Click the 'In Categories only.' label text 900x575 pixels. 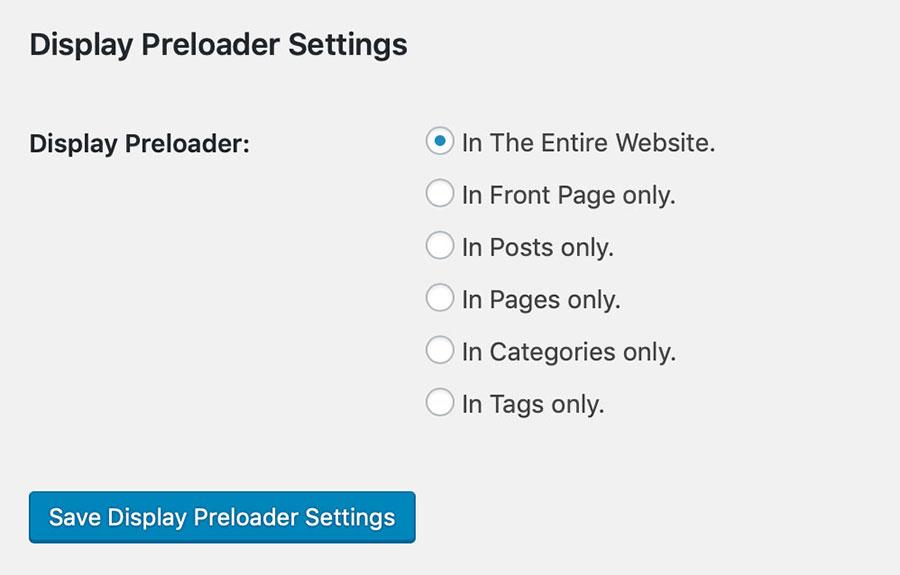(568, 352)
